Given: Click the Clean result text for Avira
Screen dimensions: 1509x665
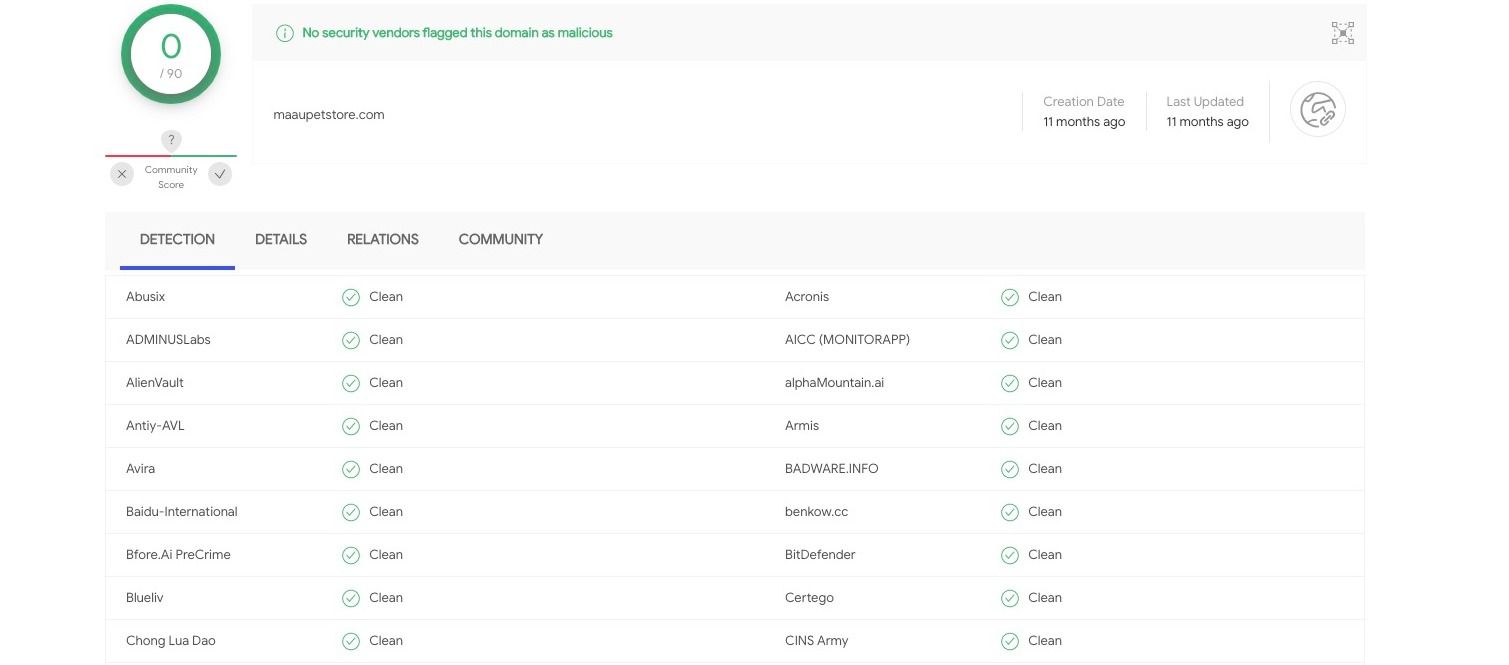Looking at the screenshot, I should tap(386, 469).
